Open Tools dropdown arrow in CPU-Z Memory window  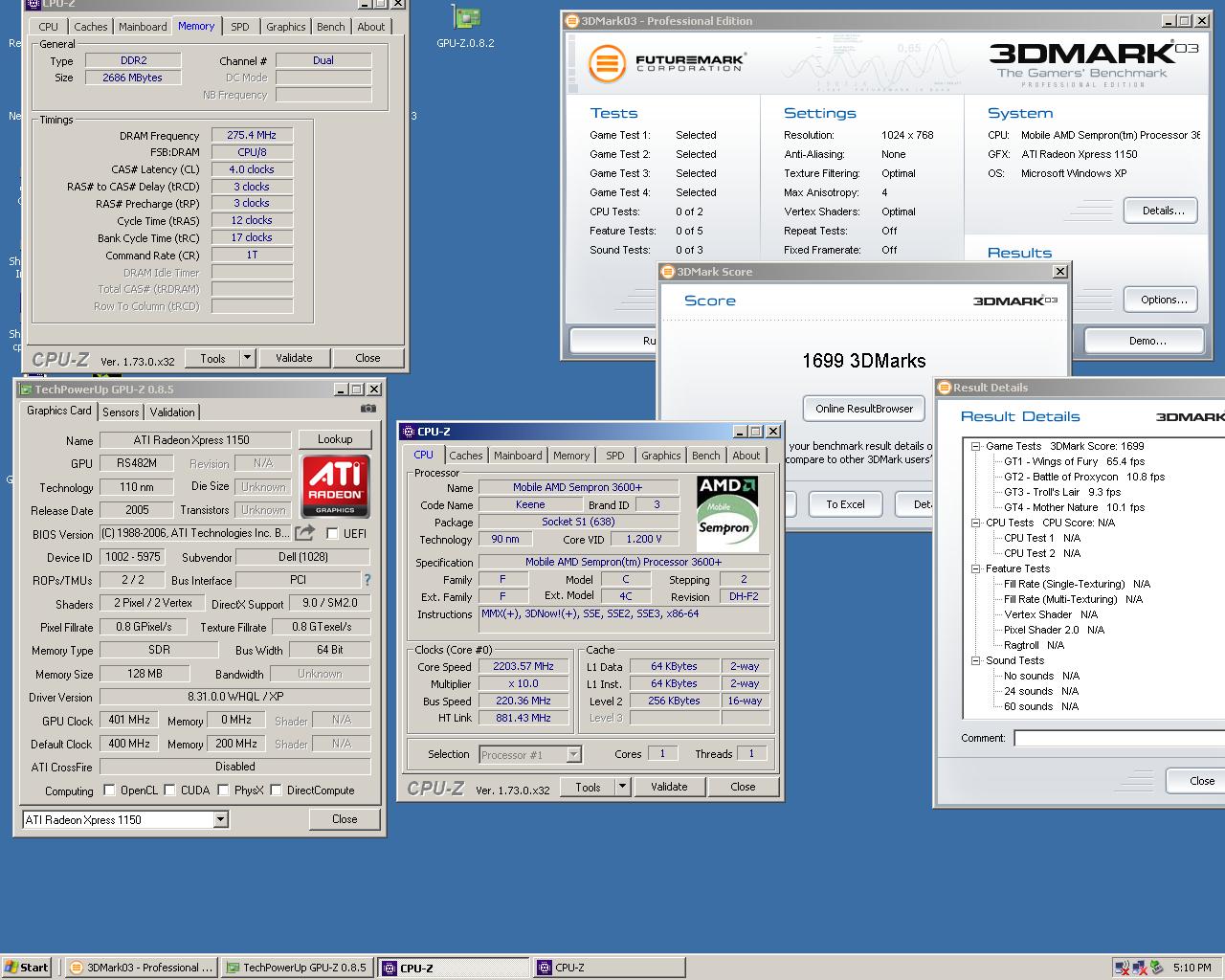click(x=247, y=358)
